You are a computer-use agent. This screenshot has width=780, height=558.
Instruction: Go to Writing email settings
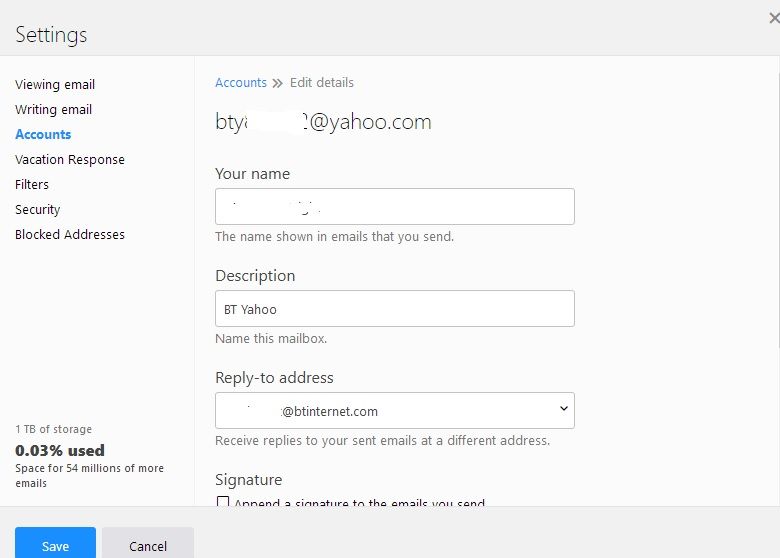[x=53, y=110]
